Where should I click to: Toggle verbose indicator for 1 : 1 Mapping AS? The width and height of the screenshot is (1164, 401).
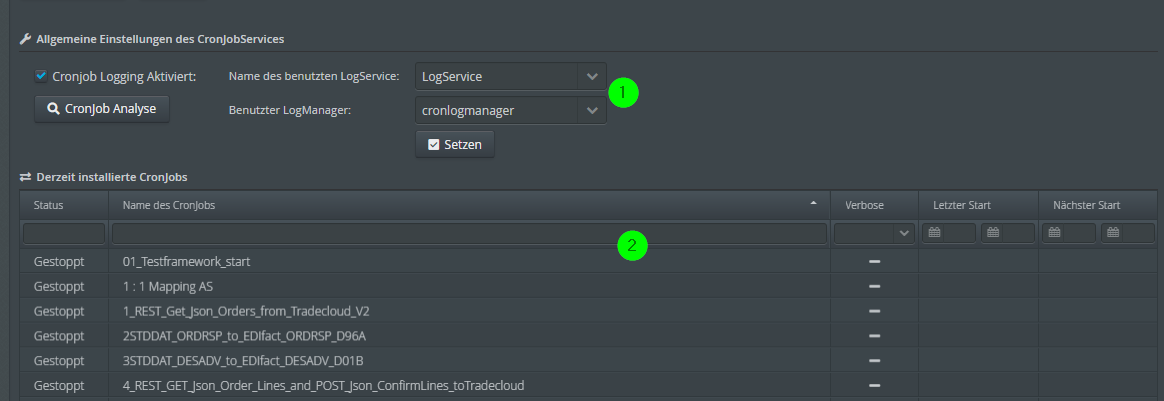coord(874,286)
